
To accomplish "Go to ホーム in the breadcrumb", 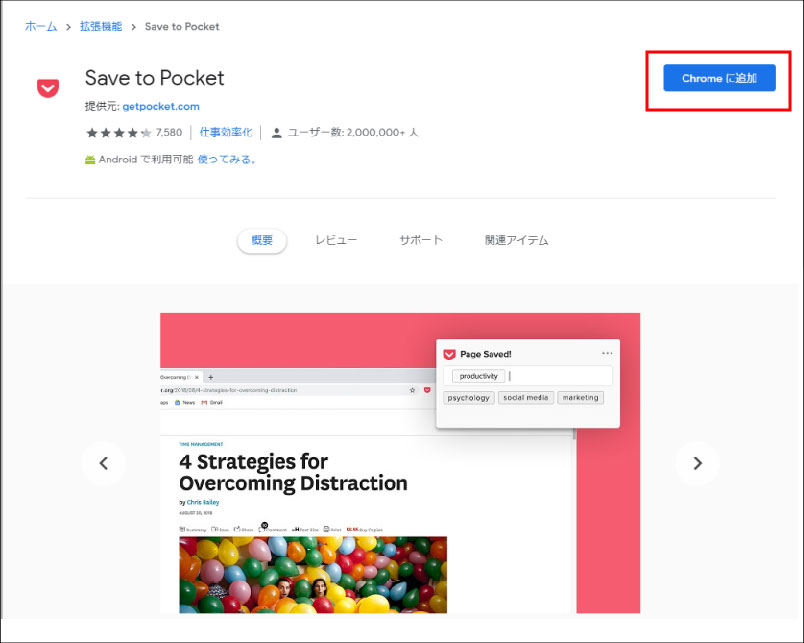I will click(41, 26).
